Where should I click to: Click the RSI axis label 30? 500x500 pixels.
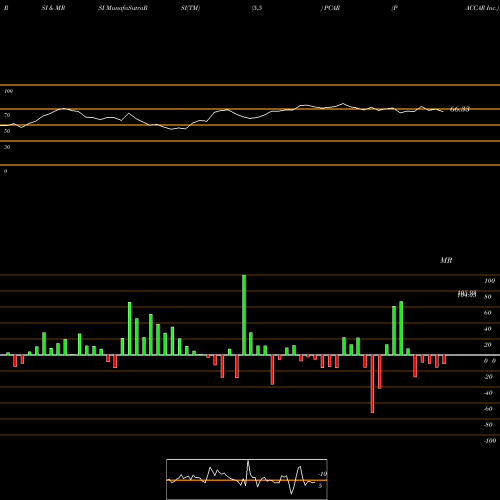tap(7, 147)
